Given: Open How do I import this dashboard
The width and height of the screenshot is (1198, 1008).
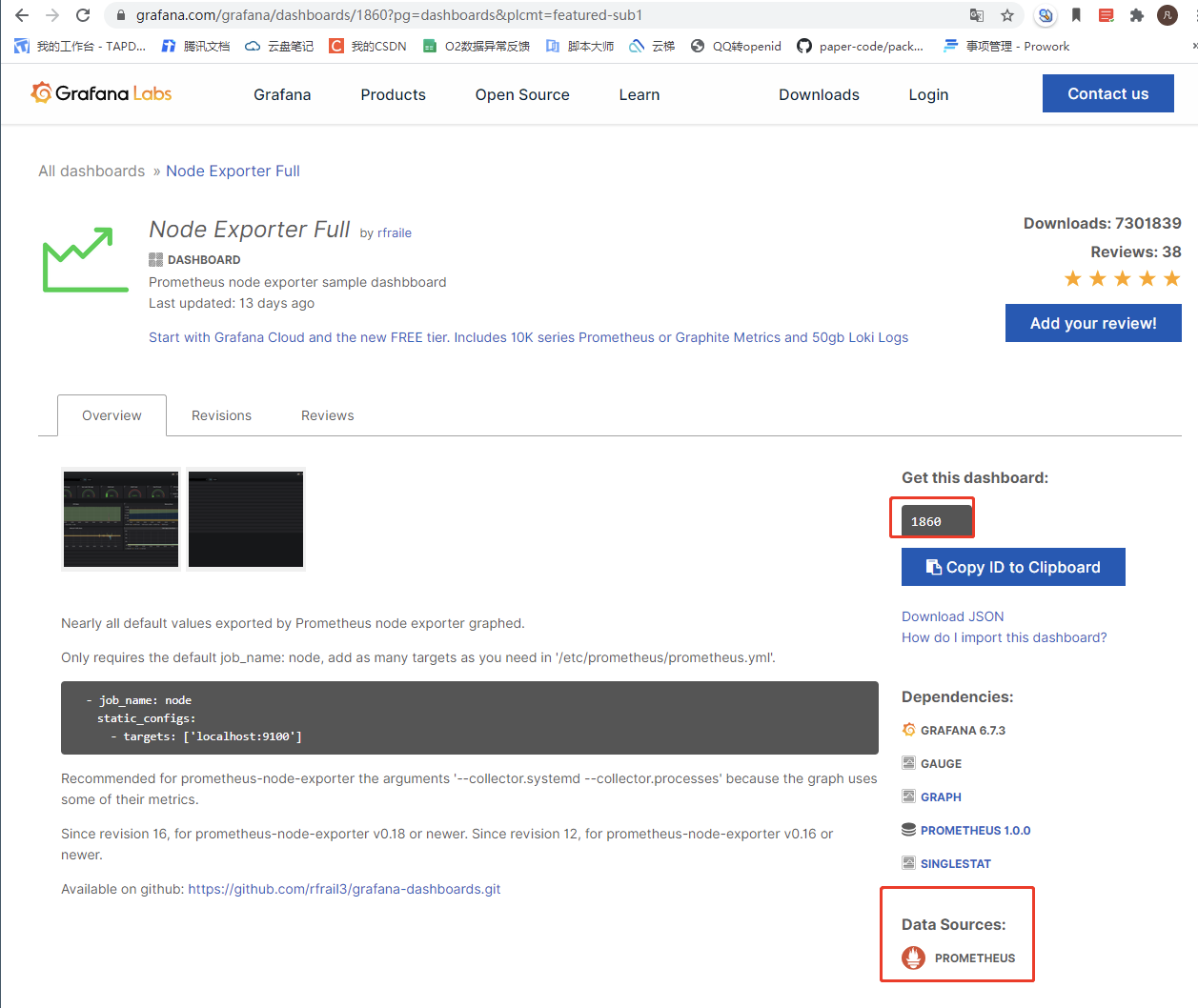Looking at the screenshot, I should (1005, 637).
